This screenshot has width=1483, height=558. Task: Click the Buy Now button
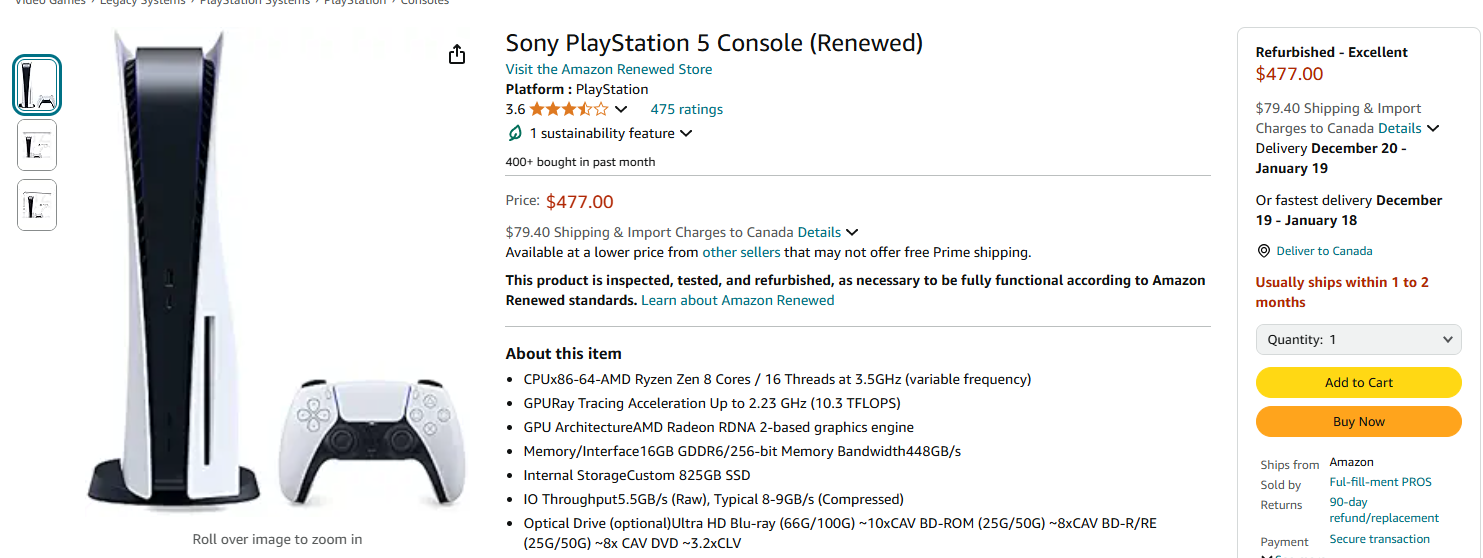tap(1358, 421)
